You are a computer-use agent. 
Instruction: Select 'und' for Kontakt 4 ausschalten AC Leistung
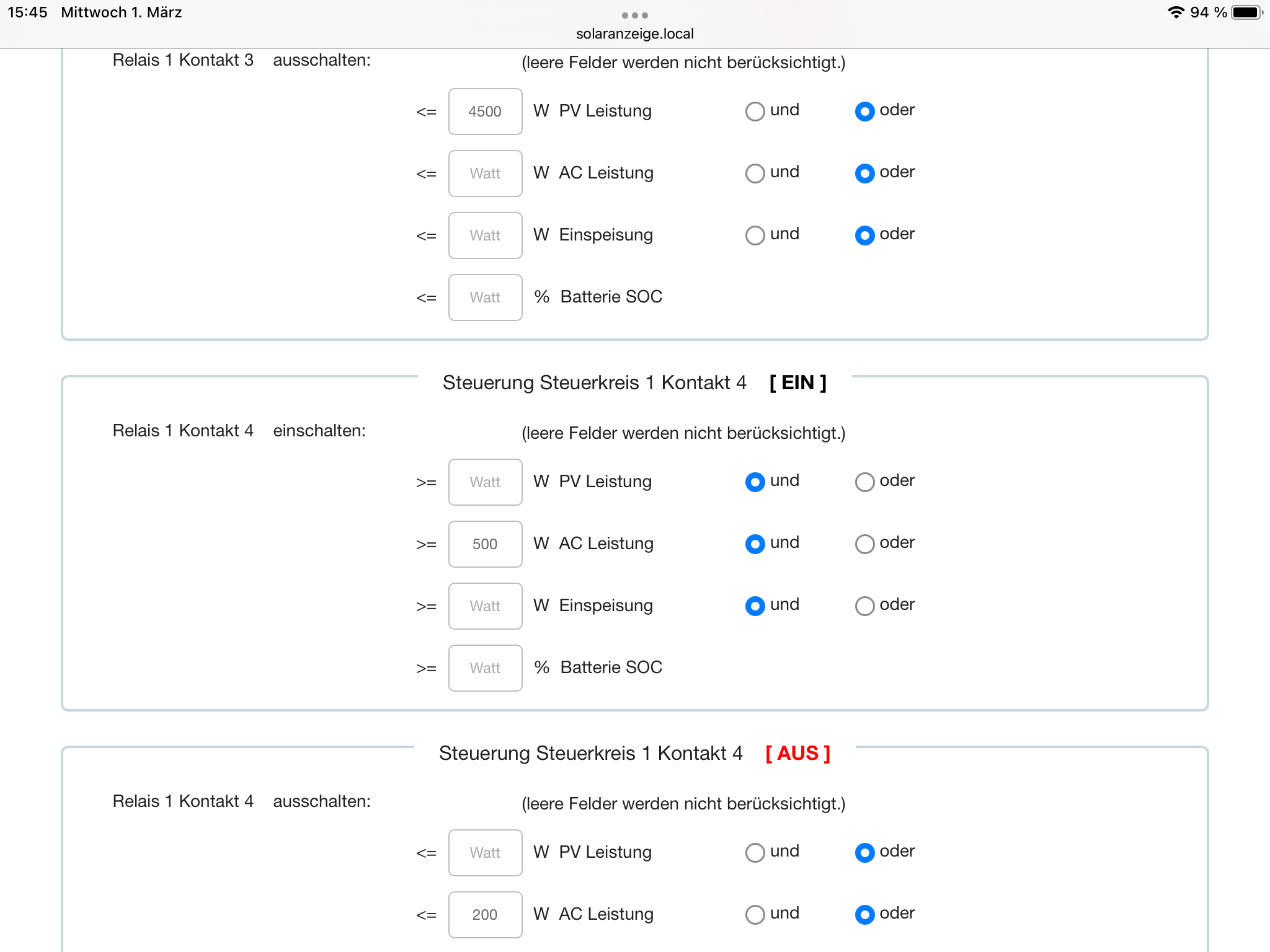pyautogui.click(x=755, y=915)
